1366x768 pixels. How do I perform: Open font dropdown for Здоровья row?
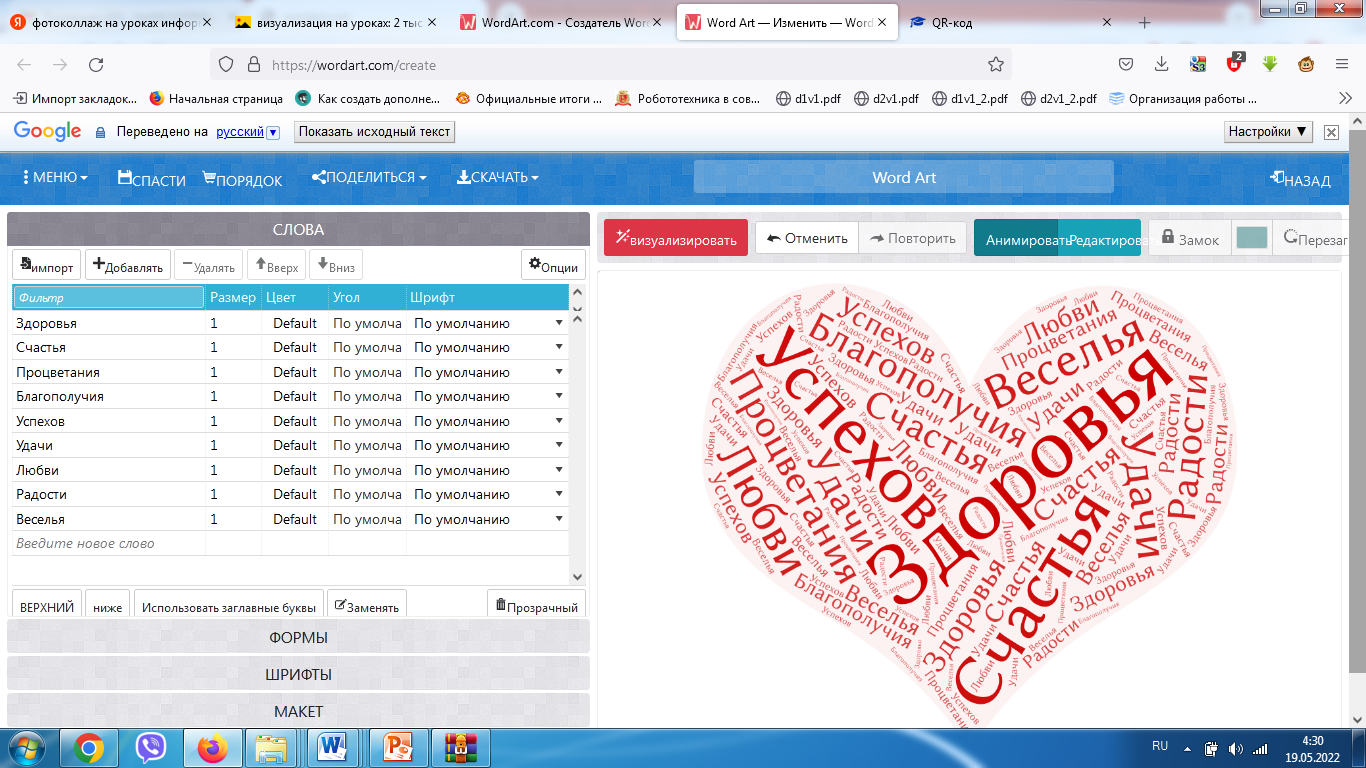point(559,323)
